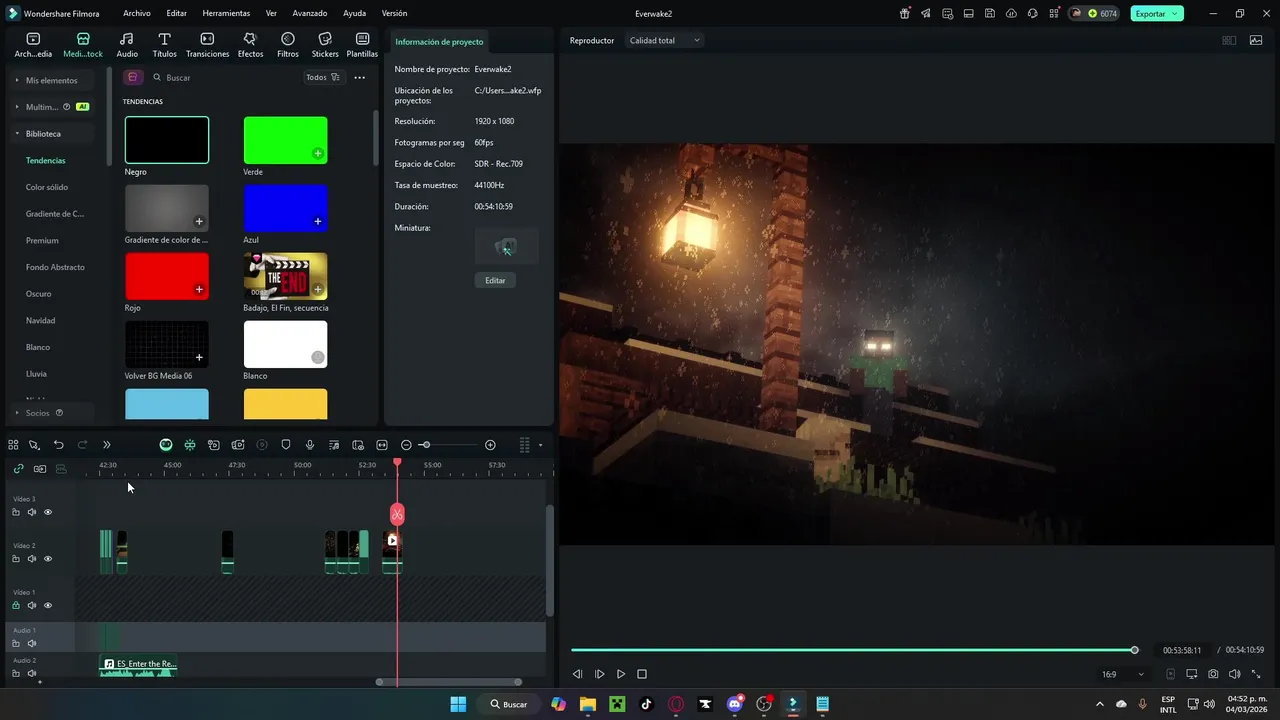Open snapshot gallery image icon above preview
Image resolution: width=1280 pixels, height=720 pixels.
(x=1256, y=41)
